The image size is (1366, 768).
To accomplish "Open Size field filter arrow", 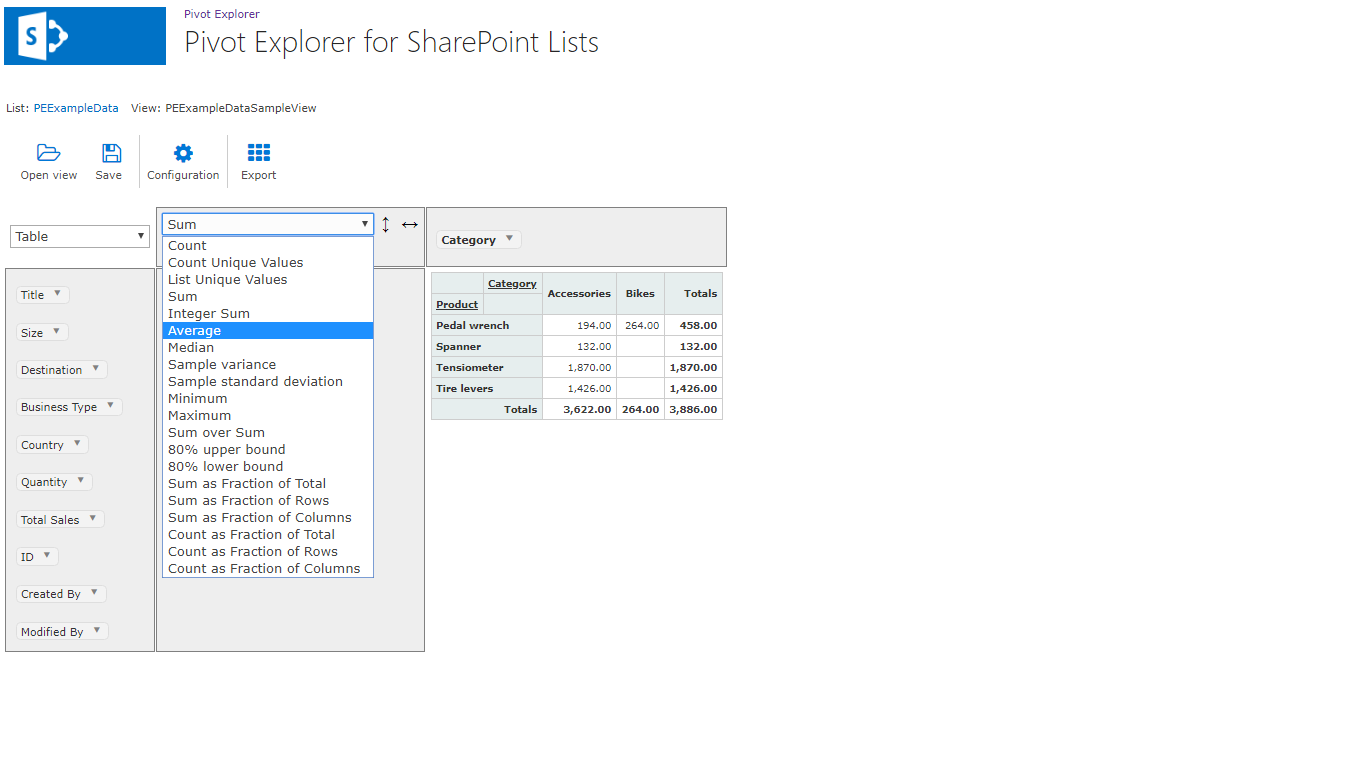I will pyautogui.click(x=56, y=331).
